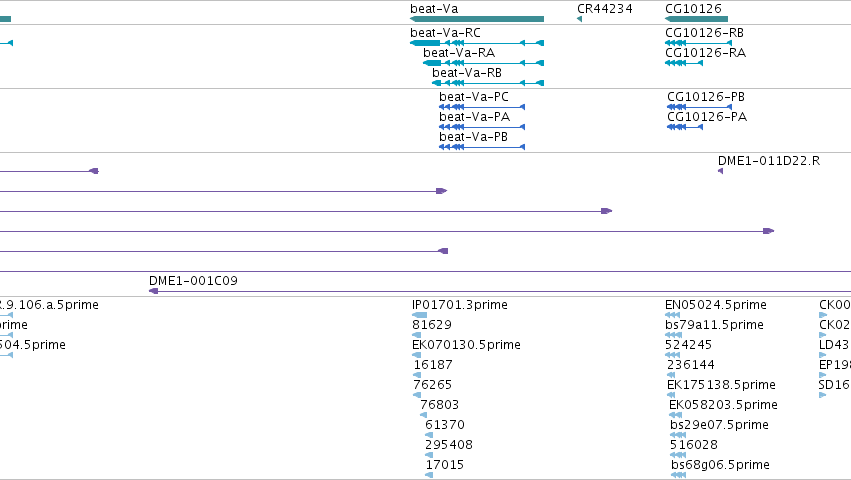Click the IP01701.3prime EST glyph

[420, 315]
